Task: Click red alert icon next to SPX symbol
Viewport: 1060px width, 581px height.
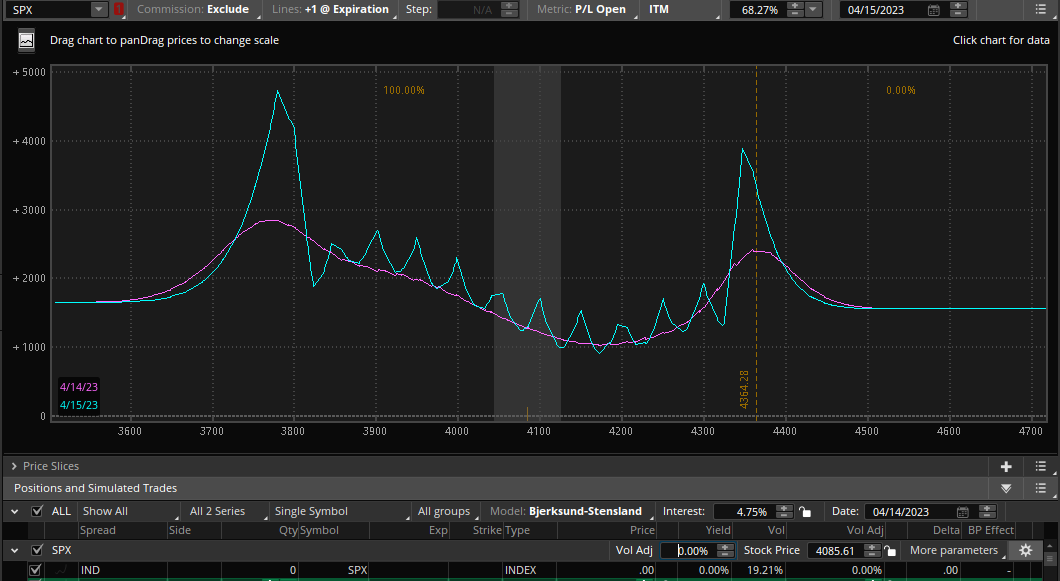Action: 119,9
